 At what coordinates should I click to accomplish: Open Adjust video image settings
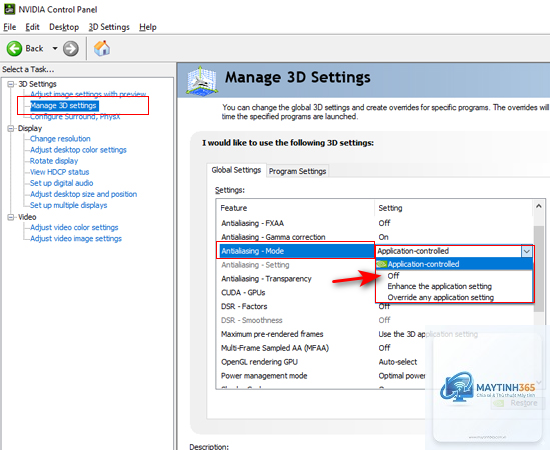76,239
